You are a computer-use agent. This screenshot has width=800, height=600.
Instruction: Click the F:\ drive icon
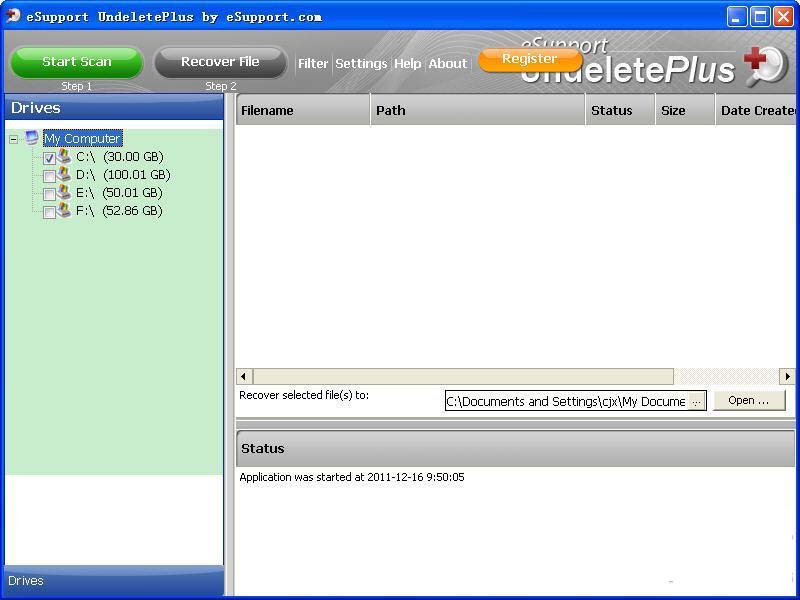(64, 210)
